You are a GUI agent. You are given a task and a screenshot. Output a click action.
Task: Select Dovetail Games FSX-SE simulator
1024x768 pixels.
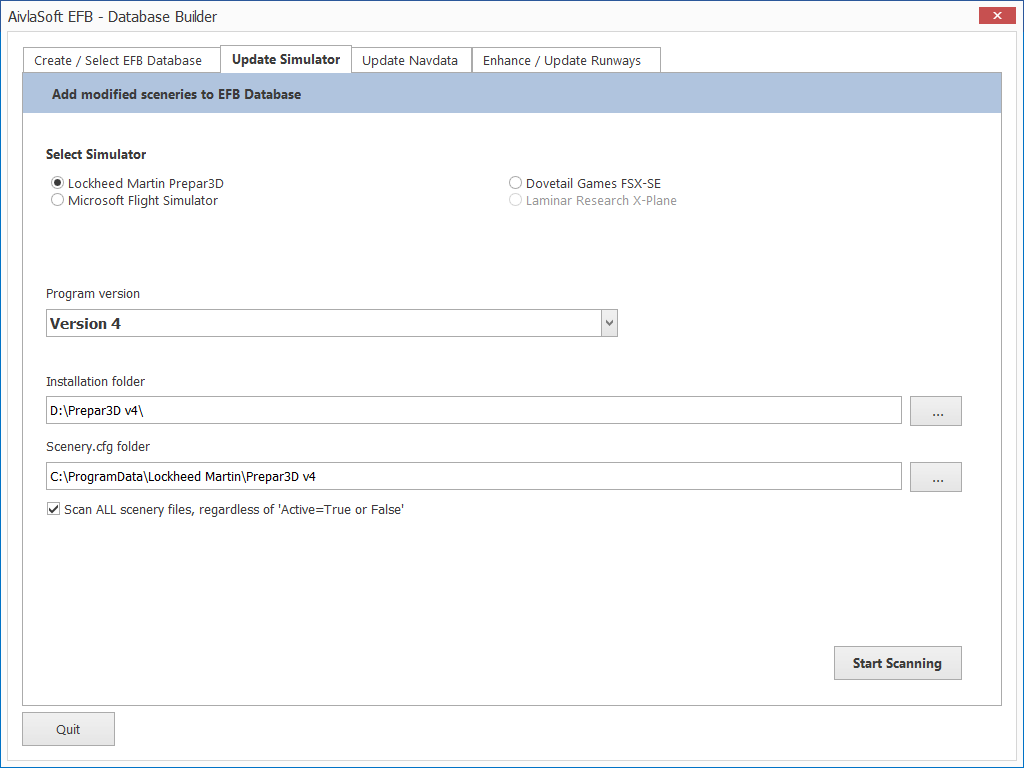pyautogui.click(x=515, y=183)
